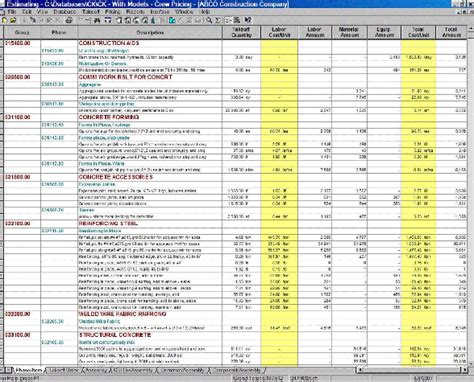Open the Window menu
Image resolution: width=474 pixels, height=382 pixels.
[x=184, y=12]
